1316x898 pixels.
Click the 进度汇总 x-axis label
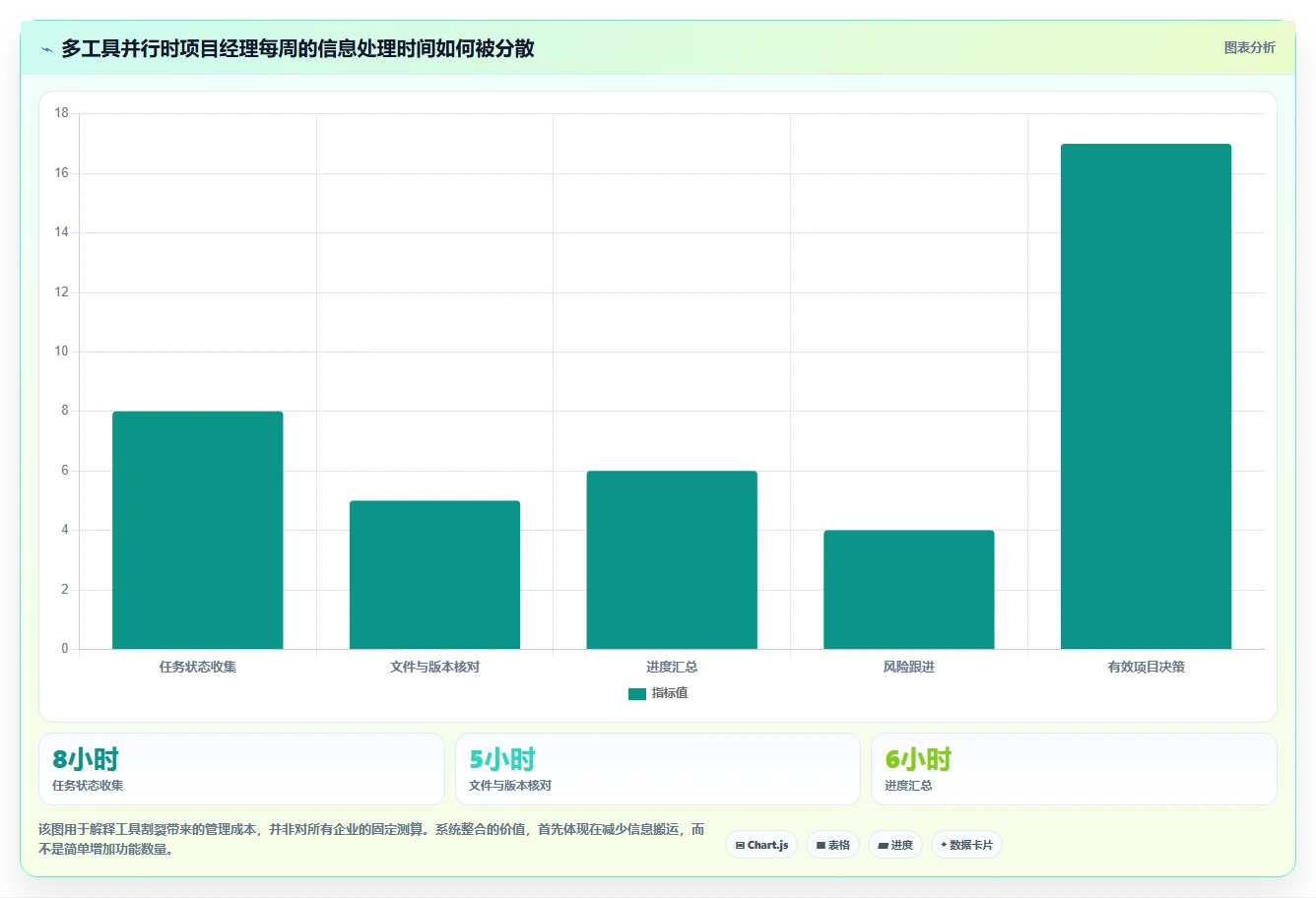672,667
